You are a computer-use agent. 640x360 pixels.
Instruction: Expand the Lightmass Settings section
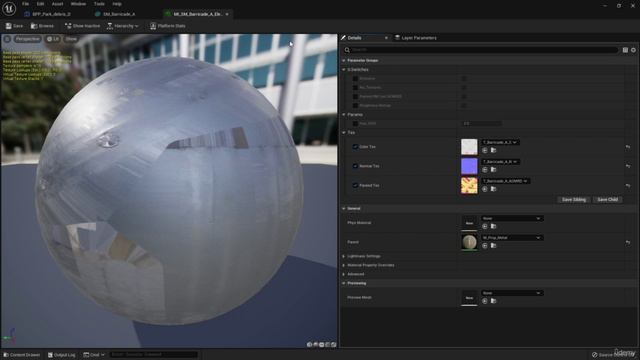(x=344, y=256)
